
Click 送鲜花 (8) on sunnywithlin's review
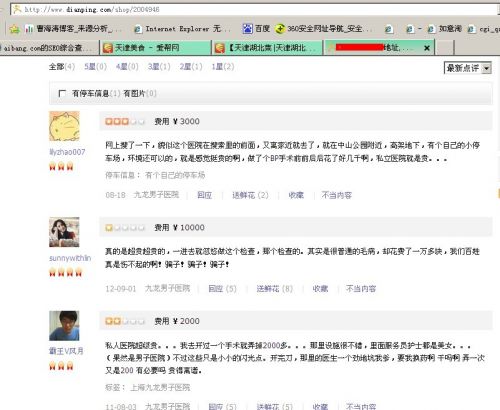tap(275, 288)
